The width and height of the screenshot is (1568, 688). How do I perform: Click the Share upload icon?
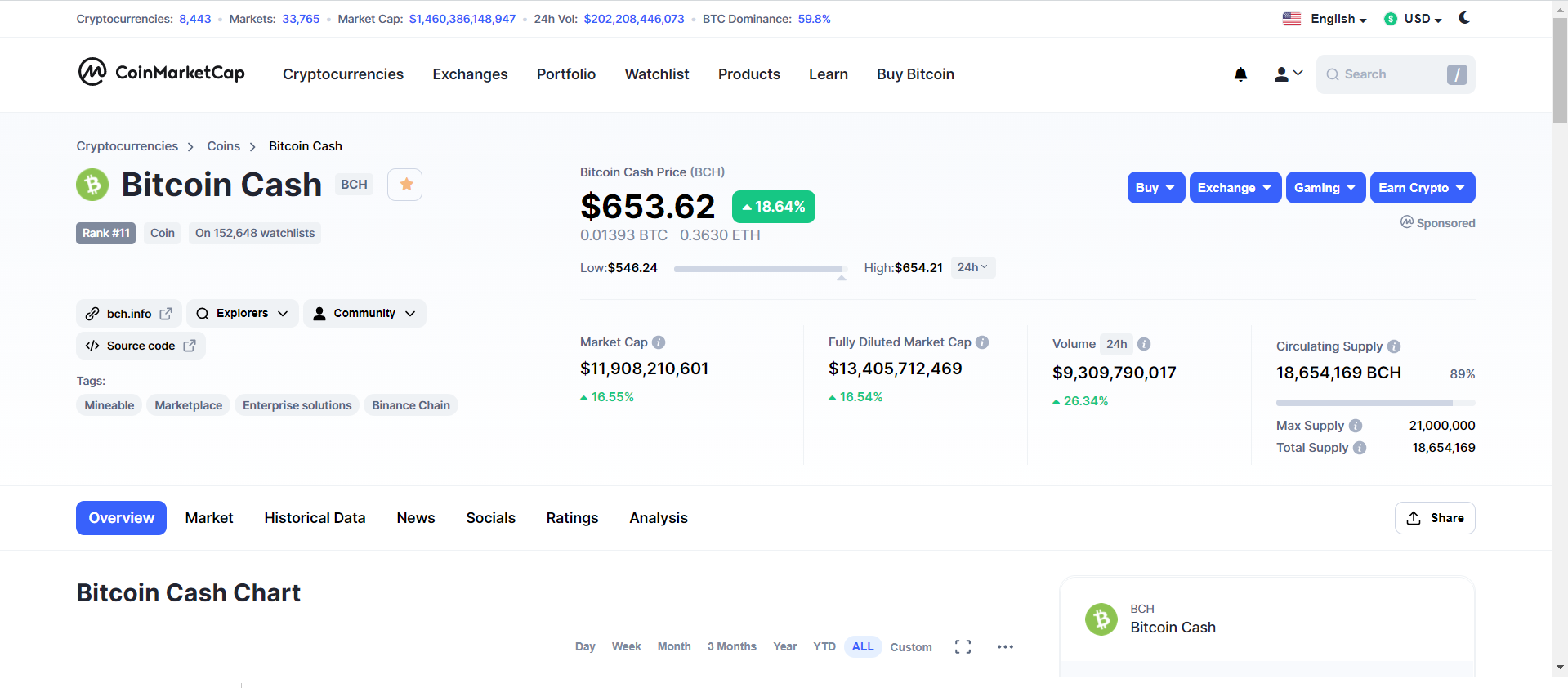[1414, 518]
